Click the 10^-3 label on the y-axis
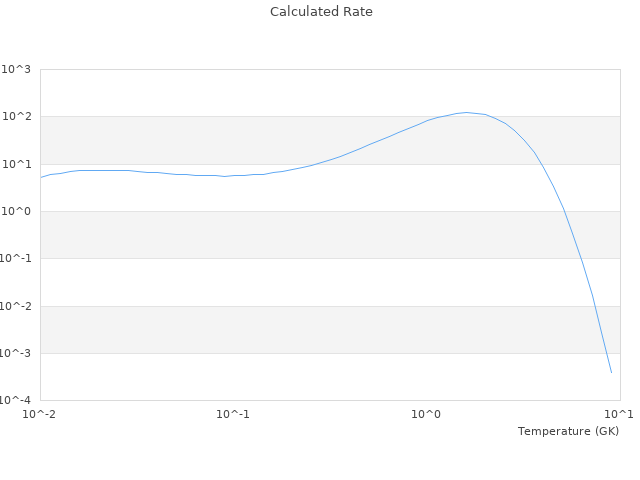 tap(15, 354)
